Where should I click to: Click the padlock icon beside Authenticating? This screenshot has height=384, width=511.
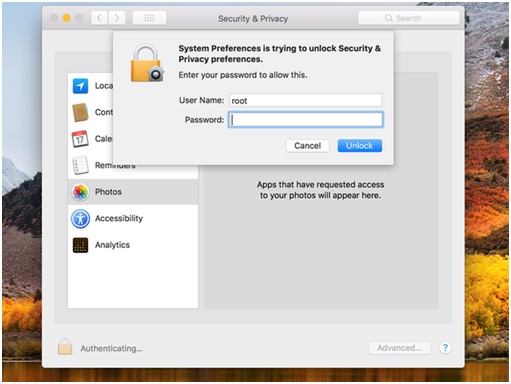(65, 347)
